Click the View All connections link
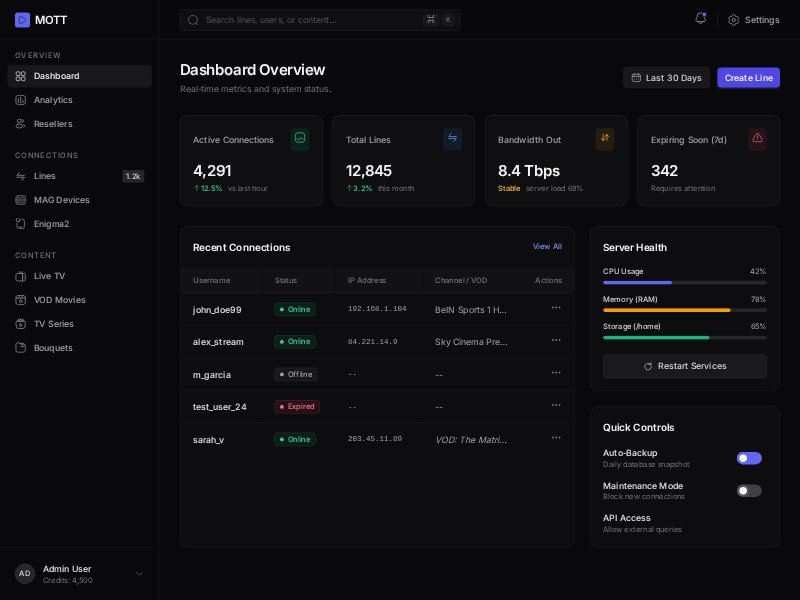This screenshot has width=800, height=600. pyautogui.click(x=547, y=247)
